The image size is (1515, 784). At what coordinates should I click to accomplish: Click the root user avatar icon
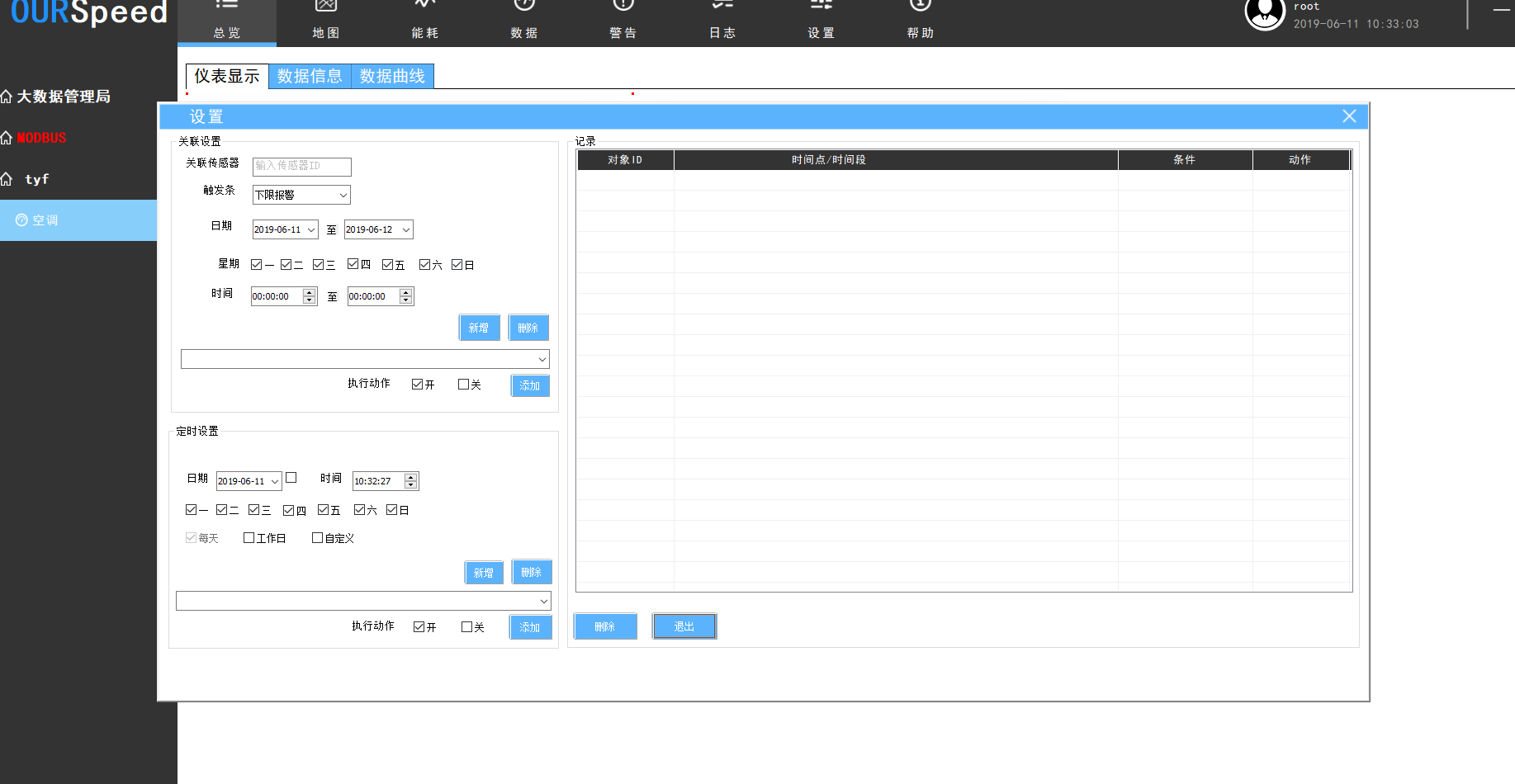[1264, 13]
